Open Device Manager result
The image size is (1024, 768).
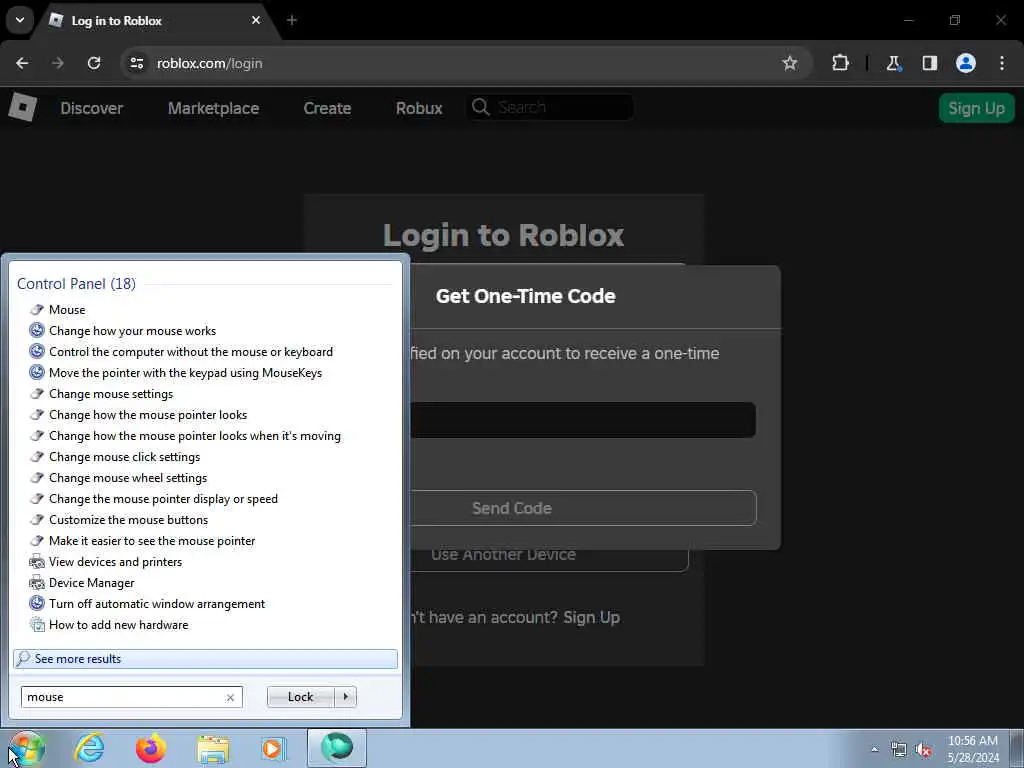click(91, 583)
